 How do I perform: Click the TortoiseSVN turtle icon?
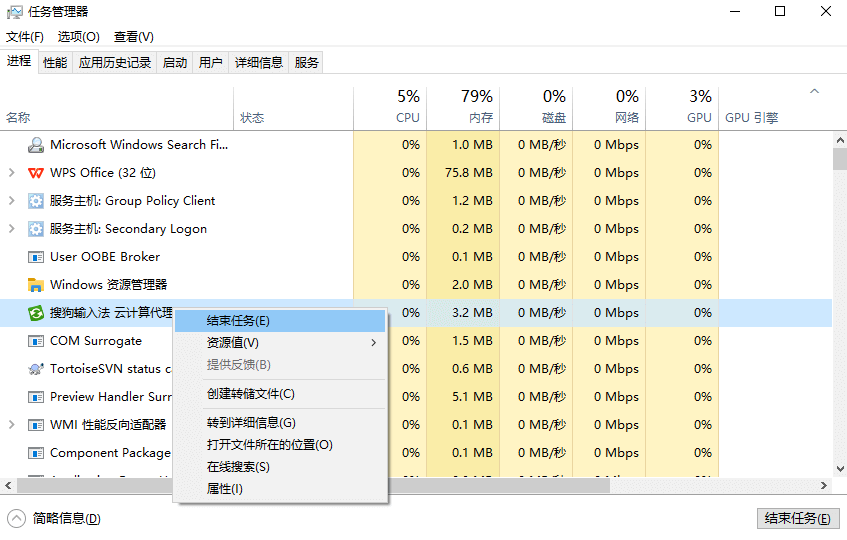point(36,369)
